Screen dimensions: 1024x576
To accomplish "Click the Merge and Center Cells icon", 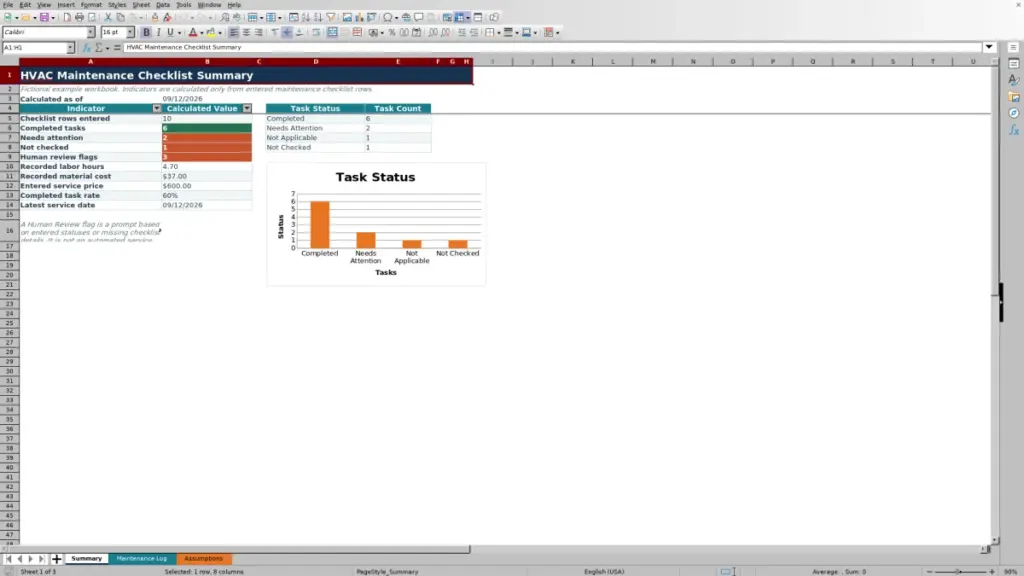I will [x=332, y=33].
